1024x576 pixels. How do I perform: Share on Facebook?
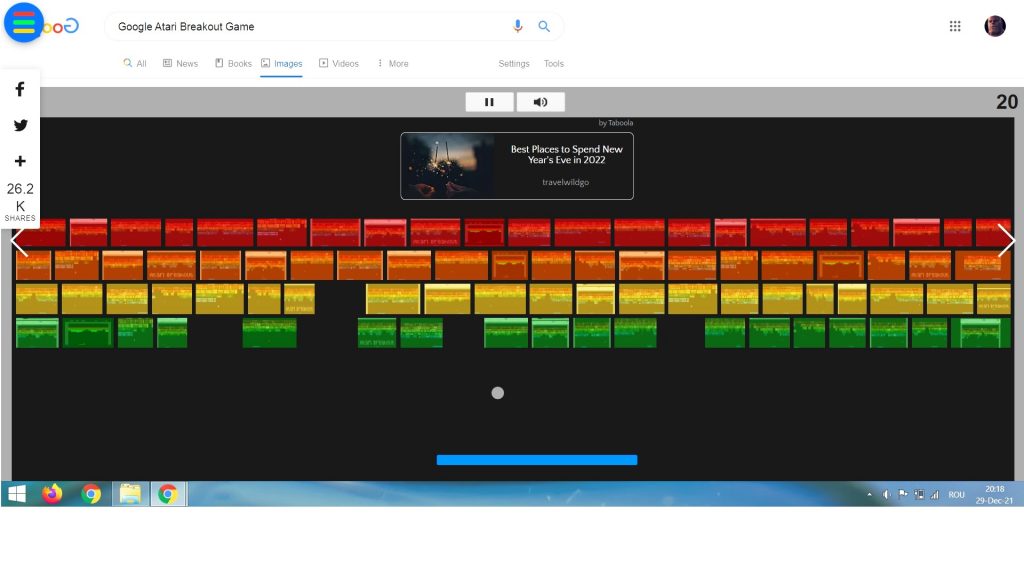pos(20,89)
